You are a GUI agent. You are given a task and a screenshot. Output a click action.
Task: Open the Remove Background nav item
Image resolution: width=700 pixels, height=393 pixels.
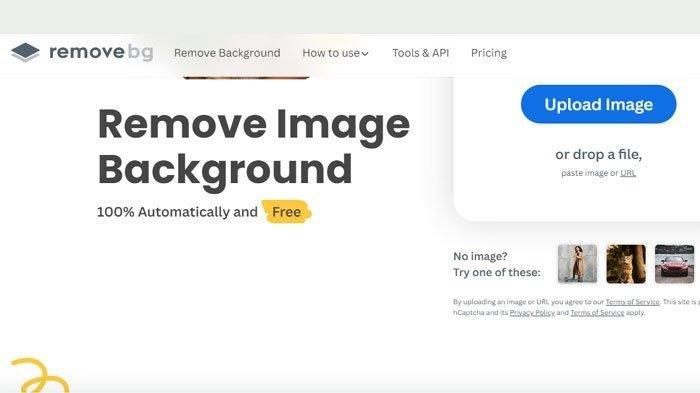point(227,53)
